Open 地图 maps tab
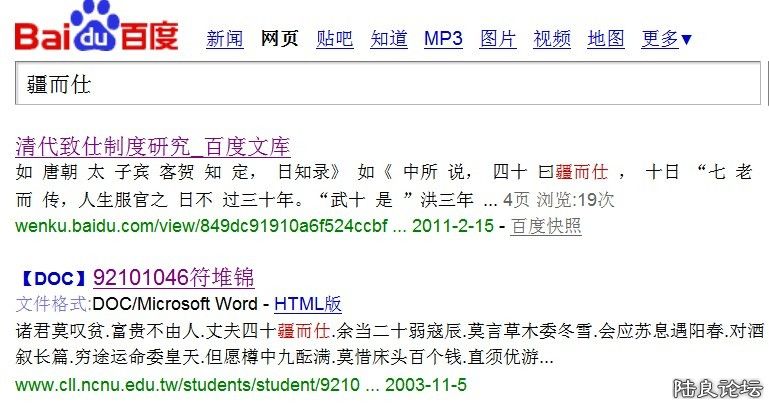 (606, 39)
